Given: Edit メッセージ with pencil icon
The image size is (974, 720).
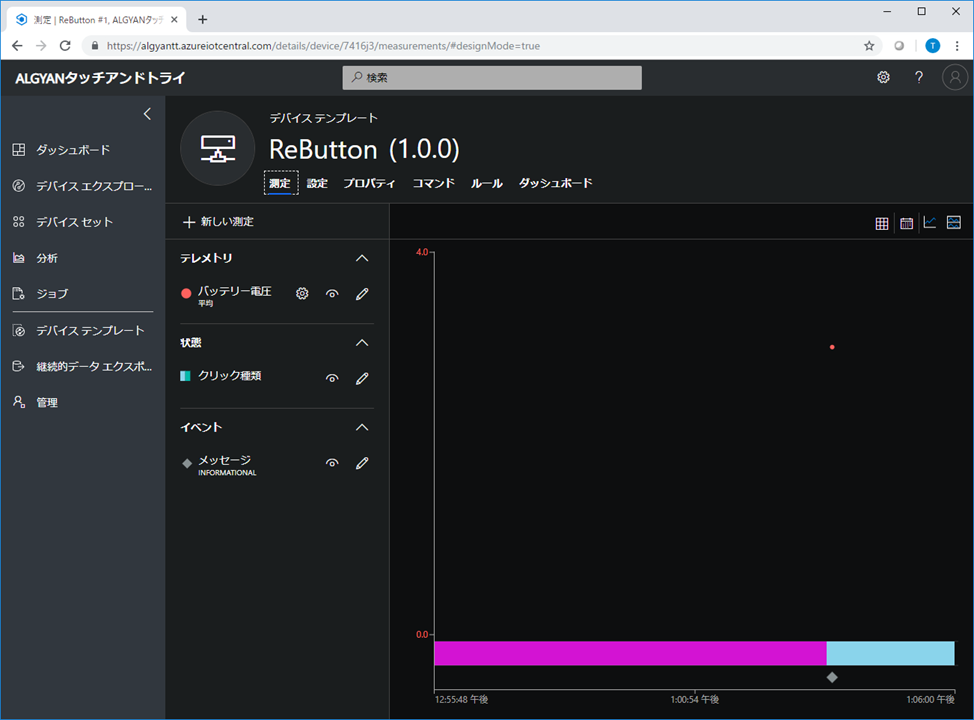Looking at the screenshot, I should tap(362, 463).
